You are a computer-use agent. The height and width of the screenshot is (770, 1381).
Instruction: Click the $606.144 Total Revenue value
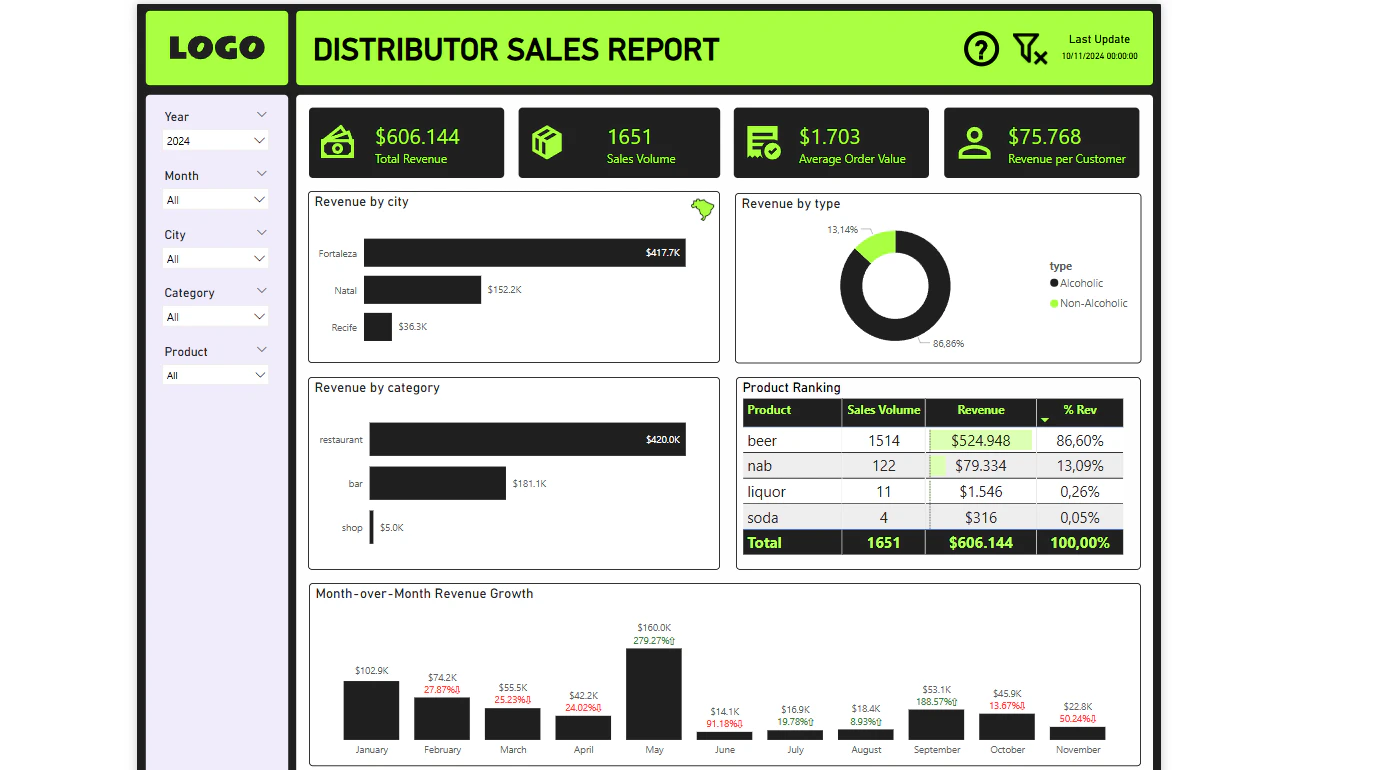pyautogui.click(x=418, y=137)
